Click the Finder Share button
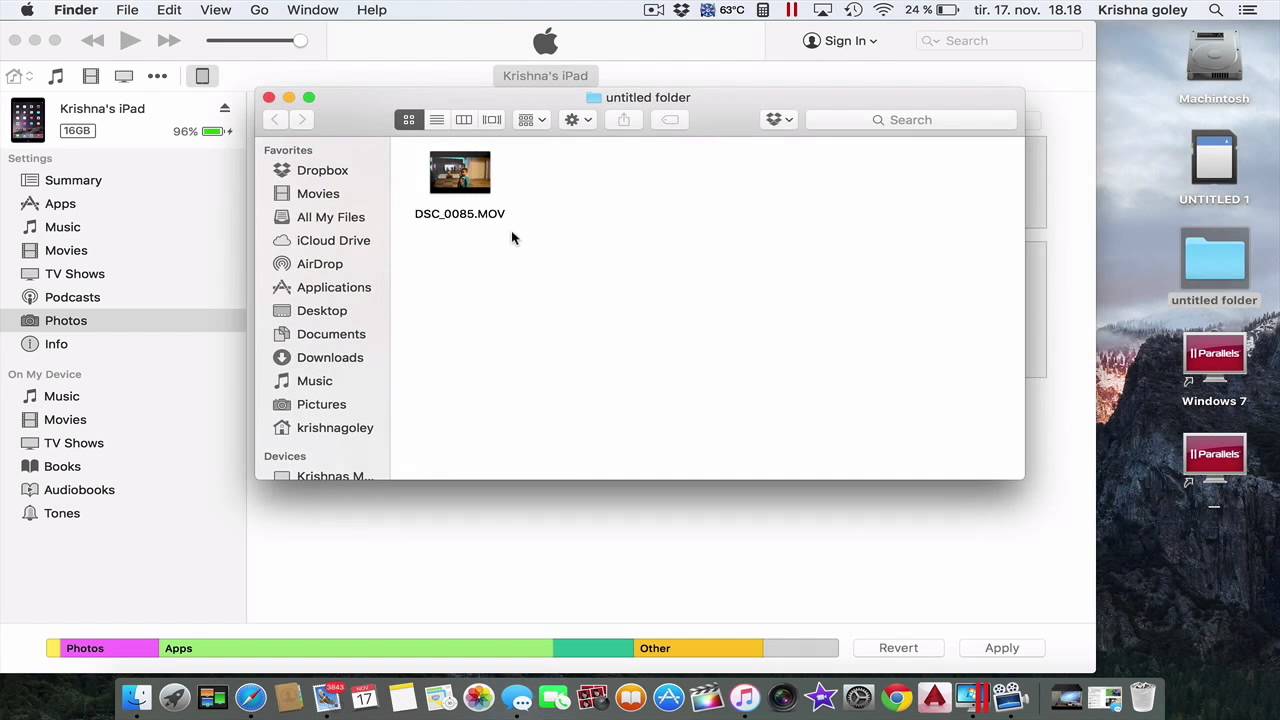1280x720 pixels. (x=624, y=120)
